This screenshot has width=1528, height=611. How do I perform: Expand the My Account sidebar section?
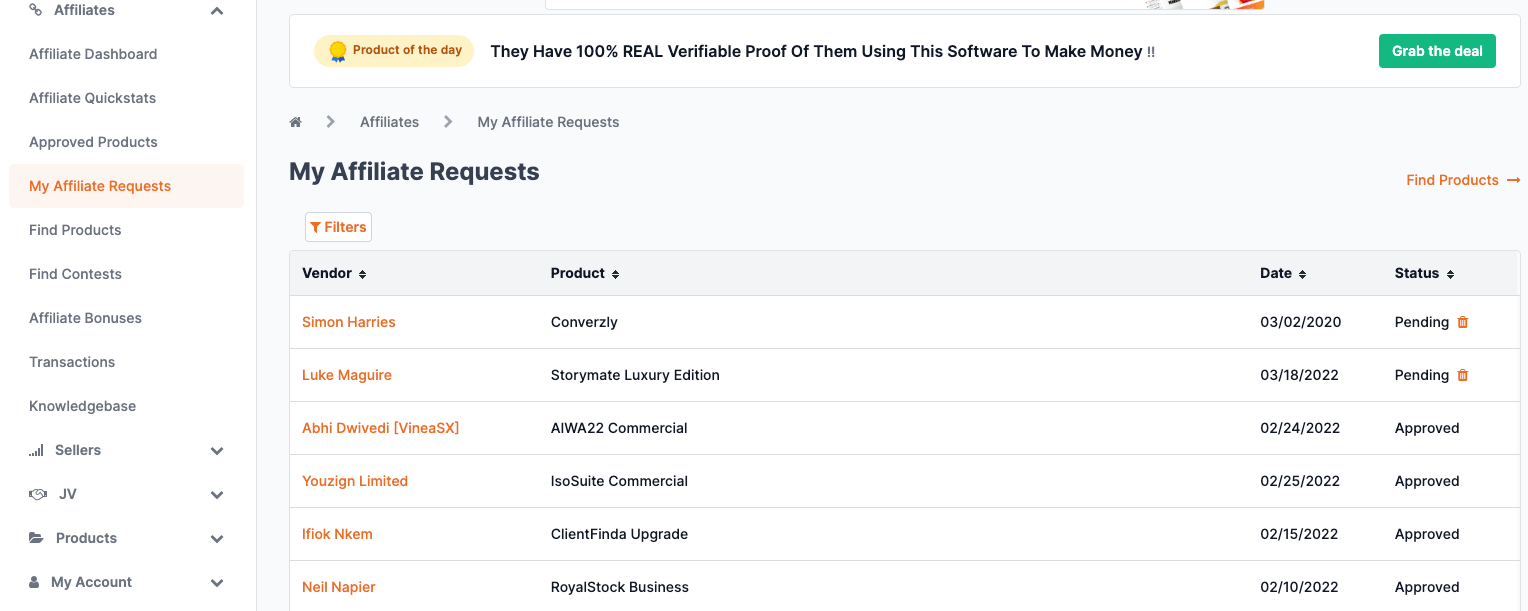217,582
